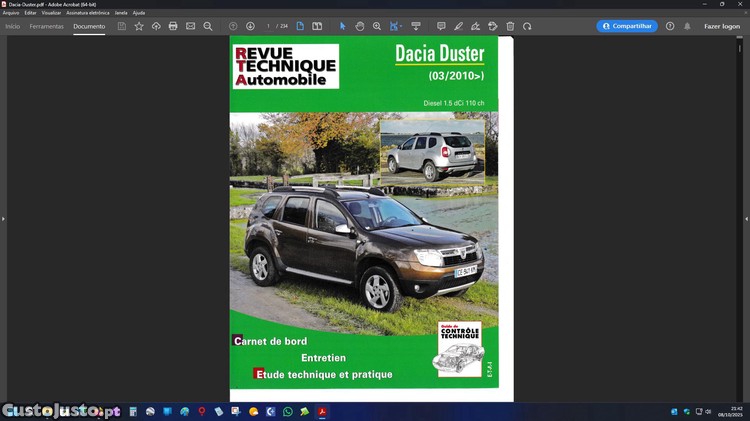Screen dimensions: 750x421
Task: Open WhatsApp from the taskbar
Action: (x=288, y=411)
